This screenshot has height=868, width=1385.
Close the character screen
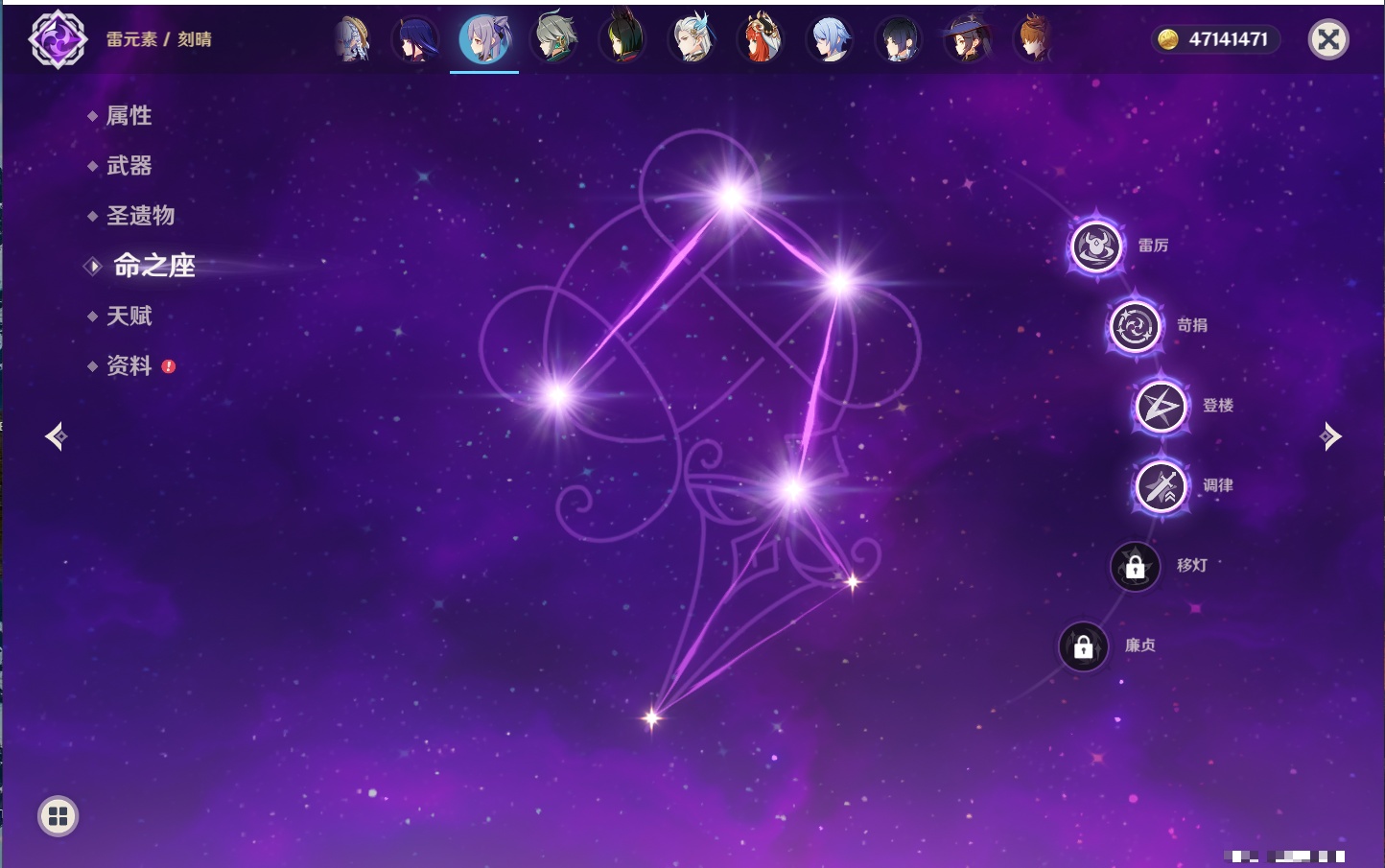(1328, 39)
